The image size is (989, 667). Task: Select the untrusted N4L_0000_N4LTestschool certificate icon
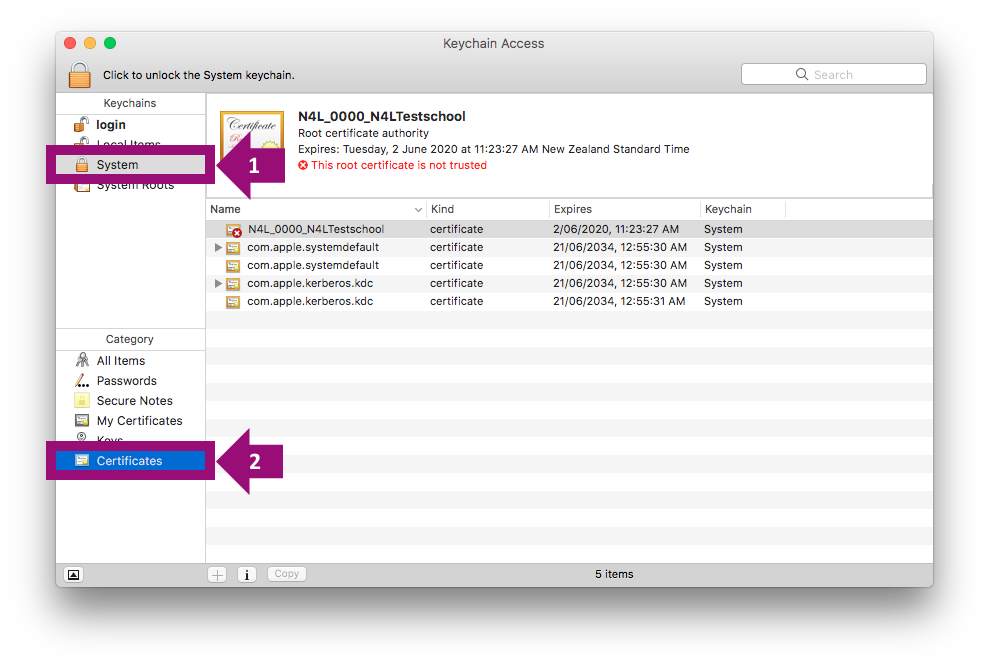click(x=234, y=230)
